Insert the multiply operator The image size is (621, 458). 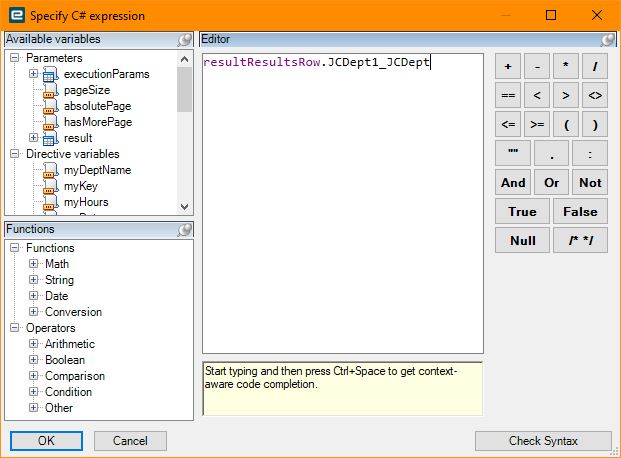pyautogui.click(x=566, y=66)
